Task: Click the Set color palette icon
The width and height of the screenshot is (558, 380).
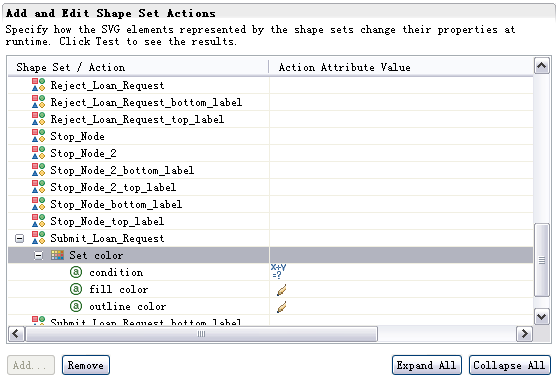Action: click(57, 255)
